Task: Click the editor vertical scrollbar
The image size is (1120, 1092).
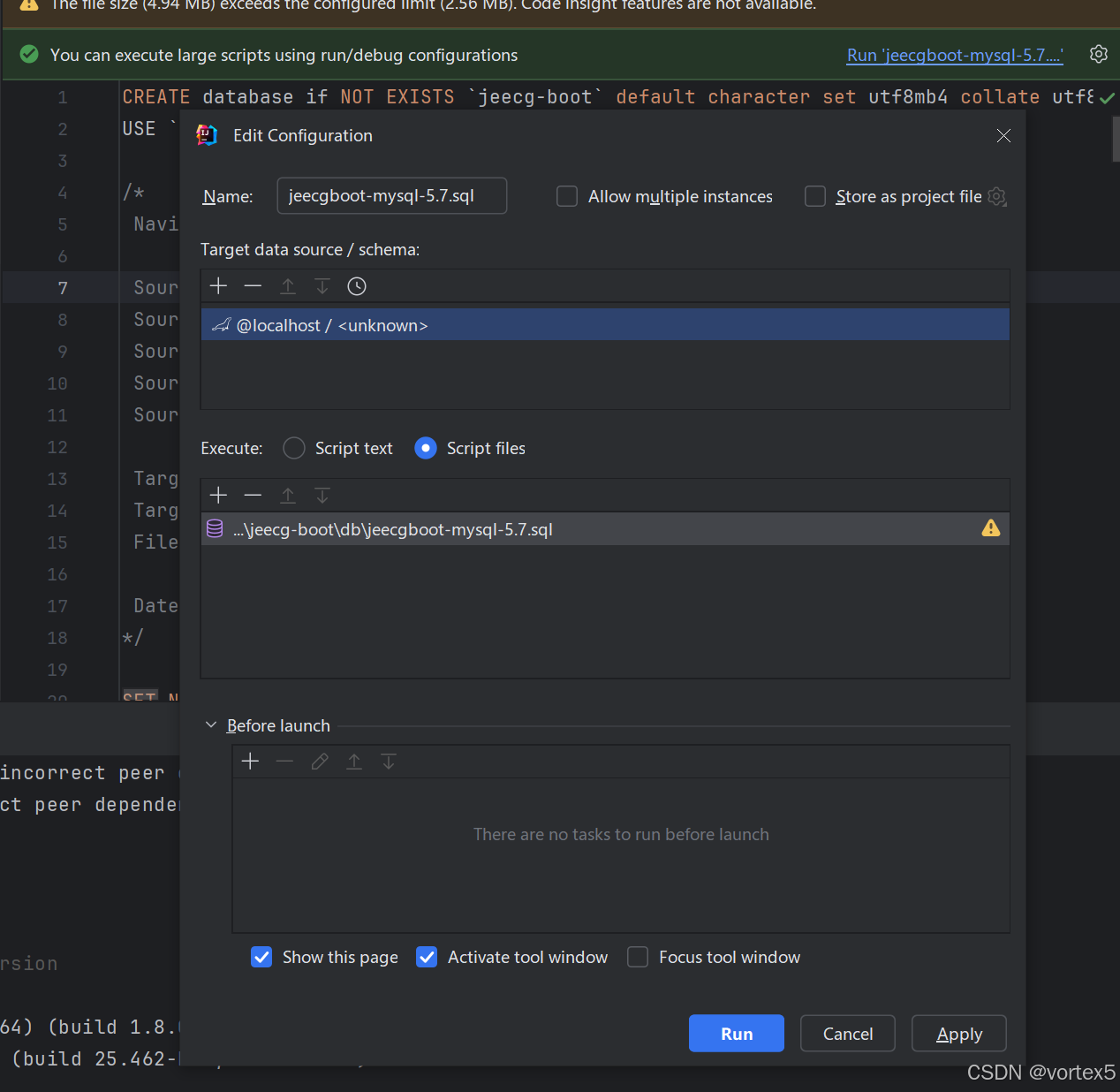Action: [x=1116, y=139]
